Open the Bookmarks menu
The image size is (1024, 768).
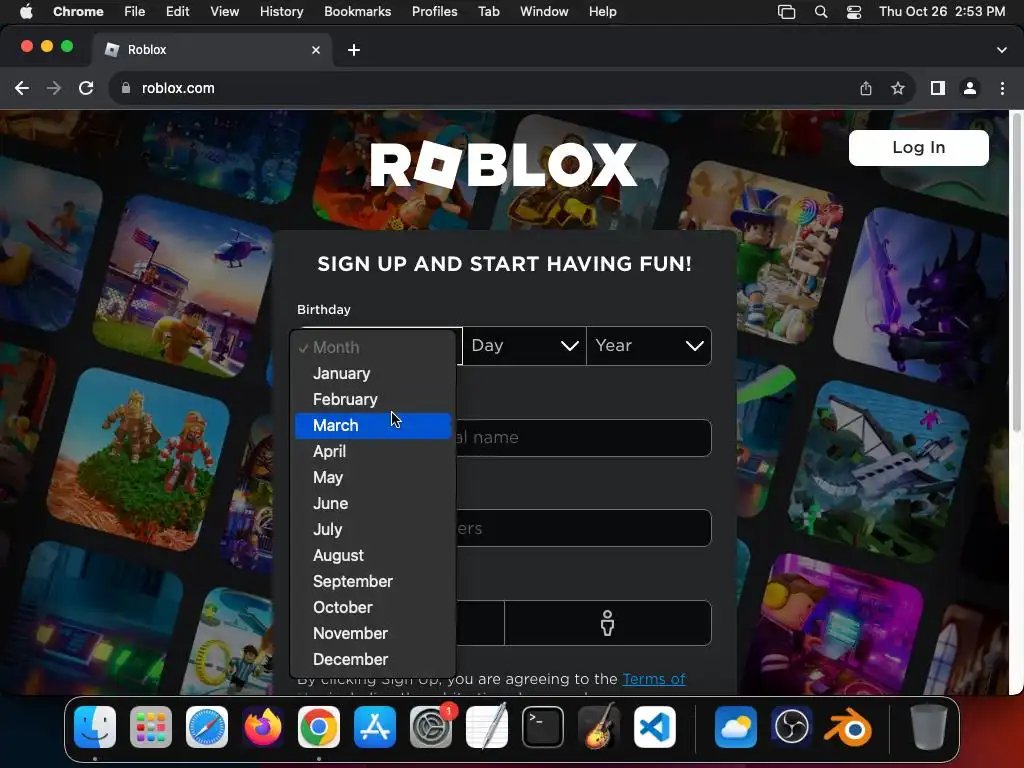(x=357, y=12)
